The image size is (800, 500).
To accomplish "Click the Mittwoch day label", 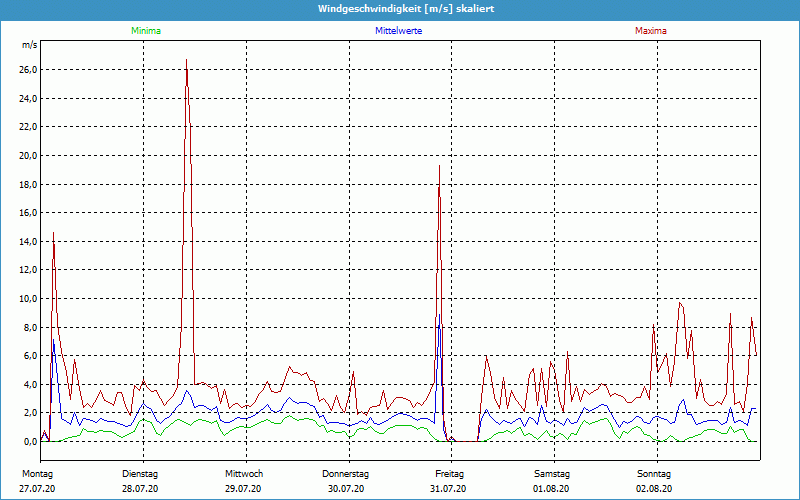I will point(244,474).
